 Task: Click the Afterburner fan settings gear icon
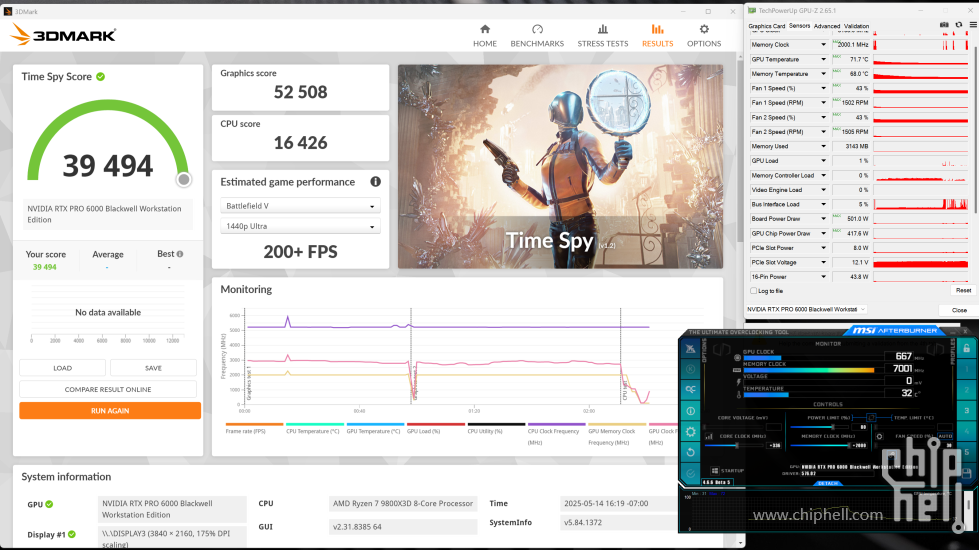tap(879, 436)
